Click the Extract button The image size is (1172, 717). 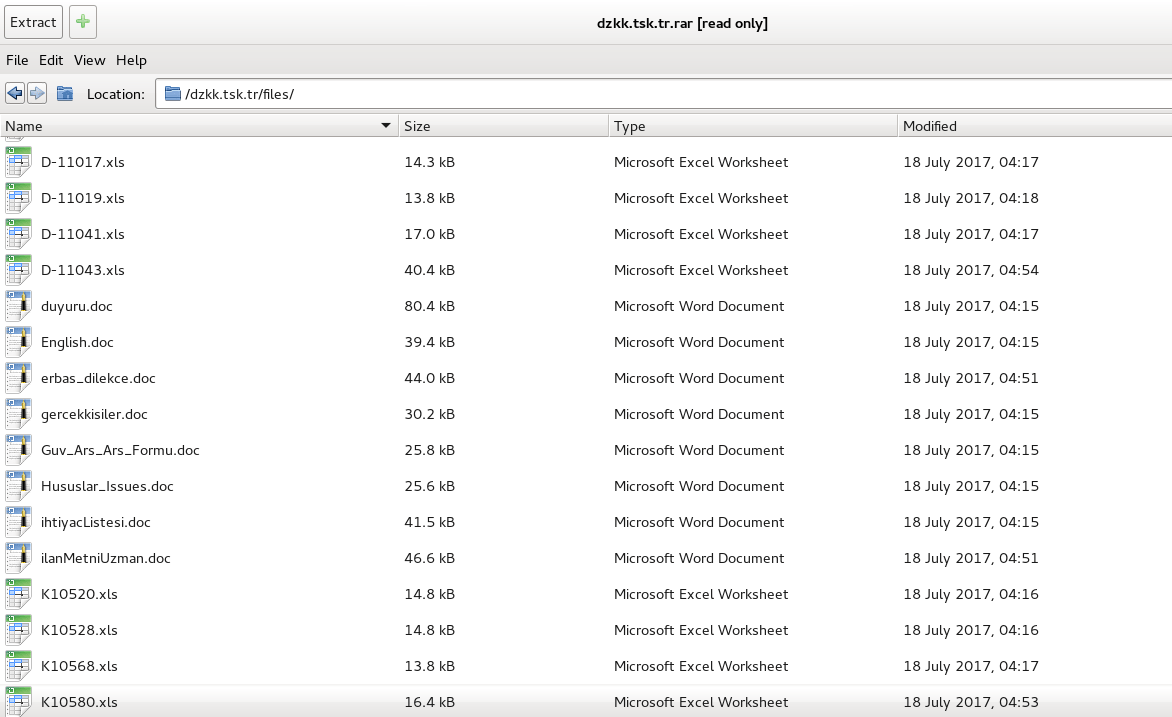point(33,22)
